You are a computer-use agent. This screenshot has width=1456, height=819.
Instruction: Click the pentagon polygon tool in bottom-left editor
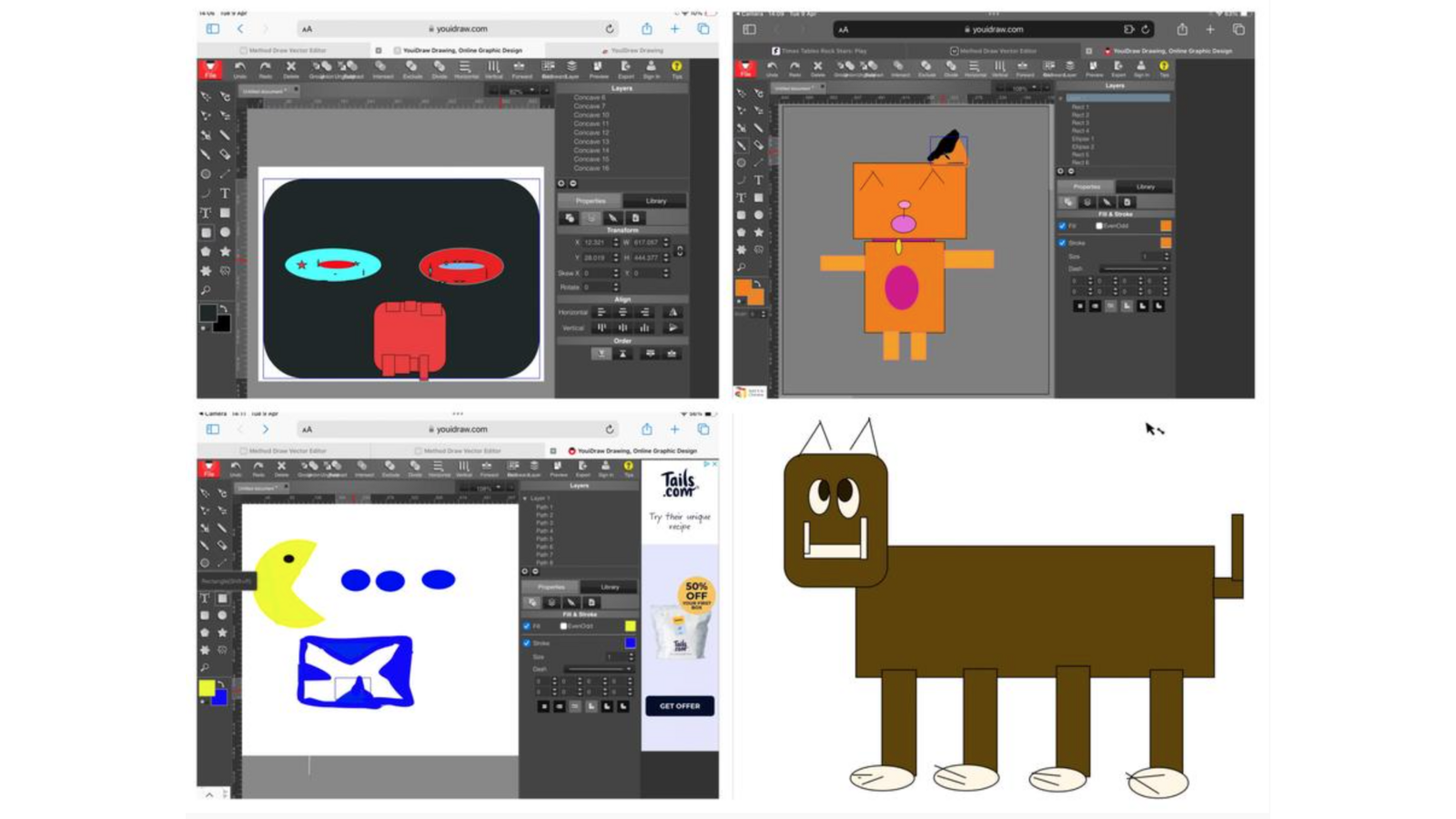[x=206, y=632]
